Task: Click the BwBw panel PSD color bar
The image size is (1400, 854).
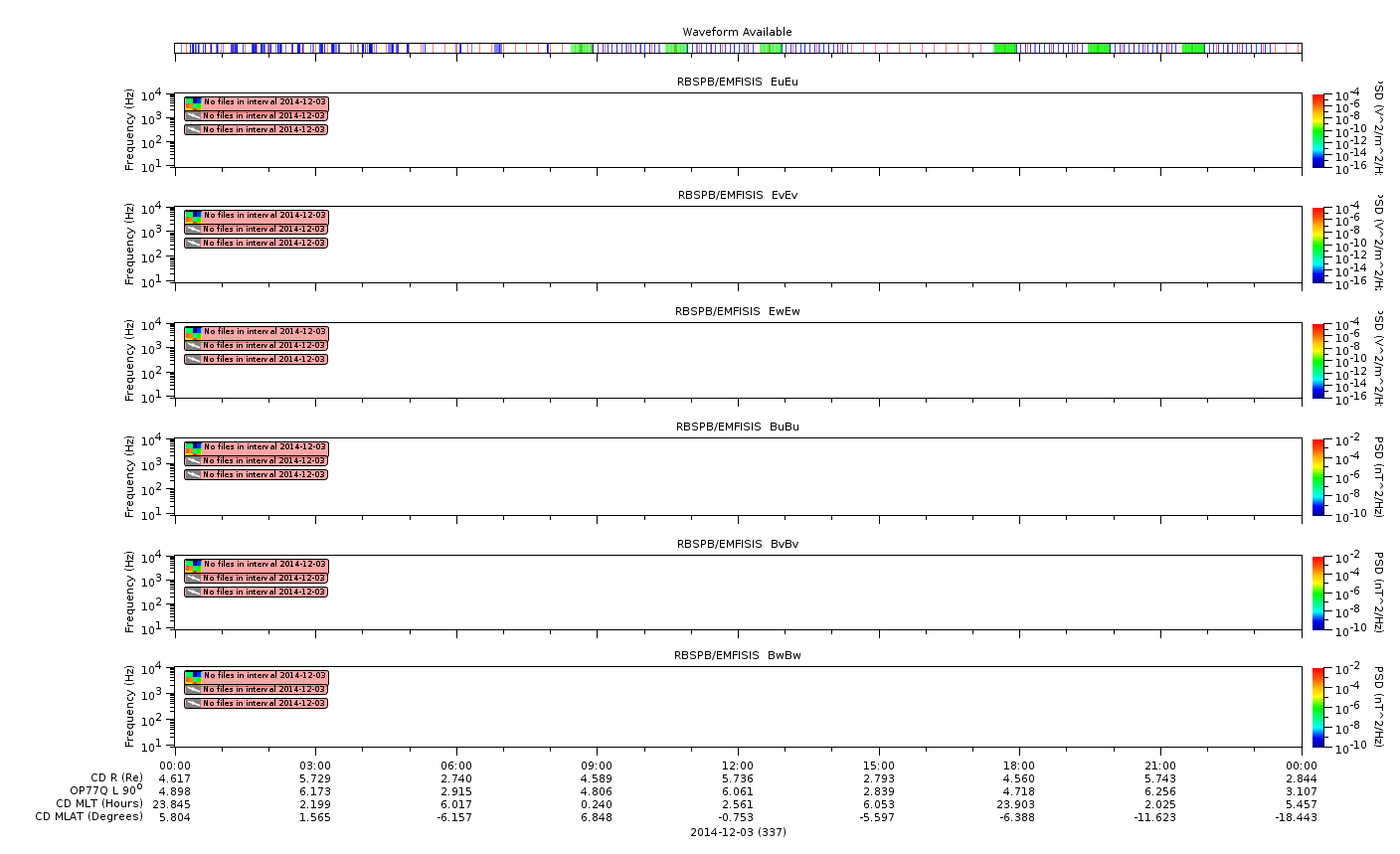Action: [x=1317, y=707]
